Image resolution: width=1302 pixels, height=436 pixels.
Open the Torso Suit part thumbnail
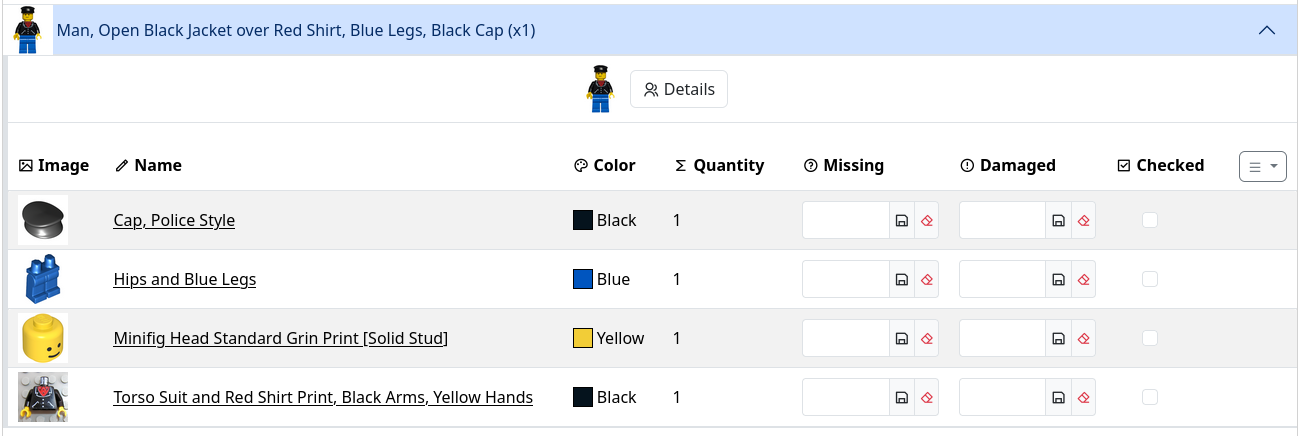click(43, 397)
